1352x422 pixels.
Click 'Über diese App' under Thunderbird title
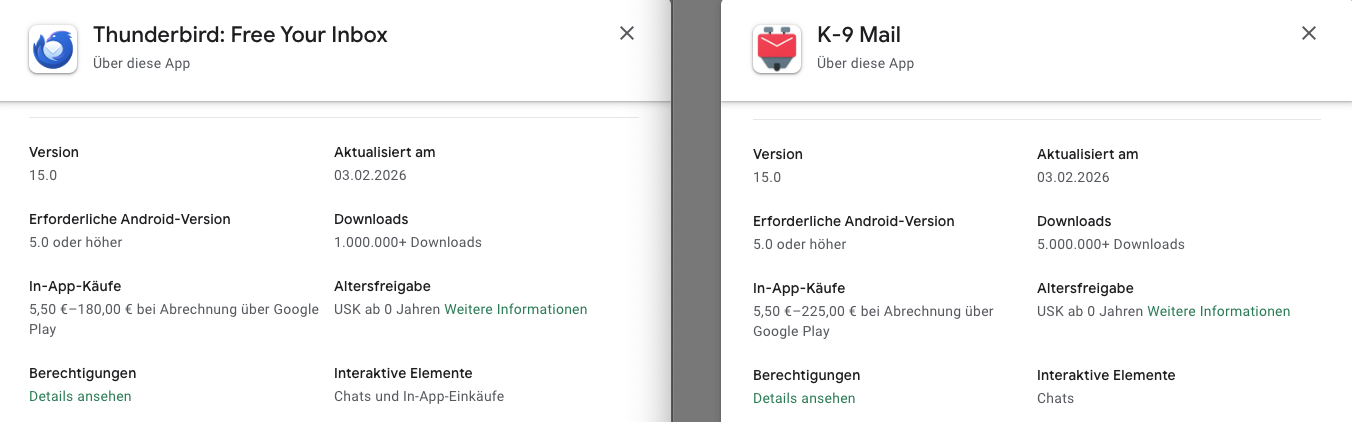point(141,63)
